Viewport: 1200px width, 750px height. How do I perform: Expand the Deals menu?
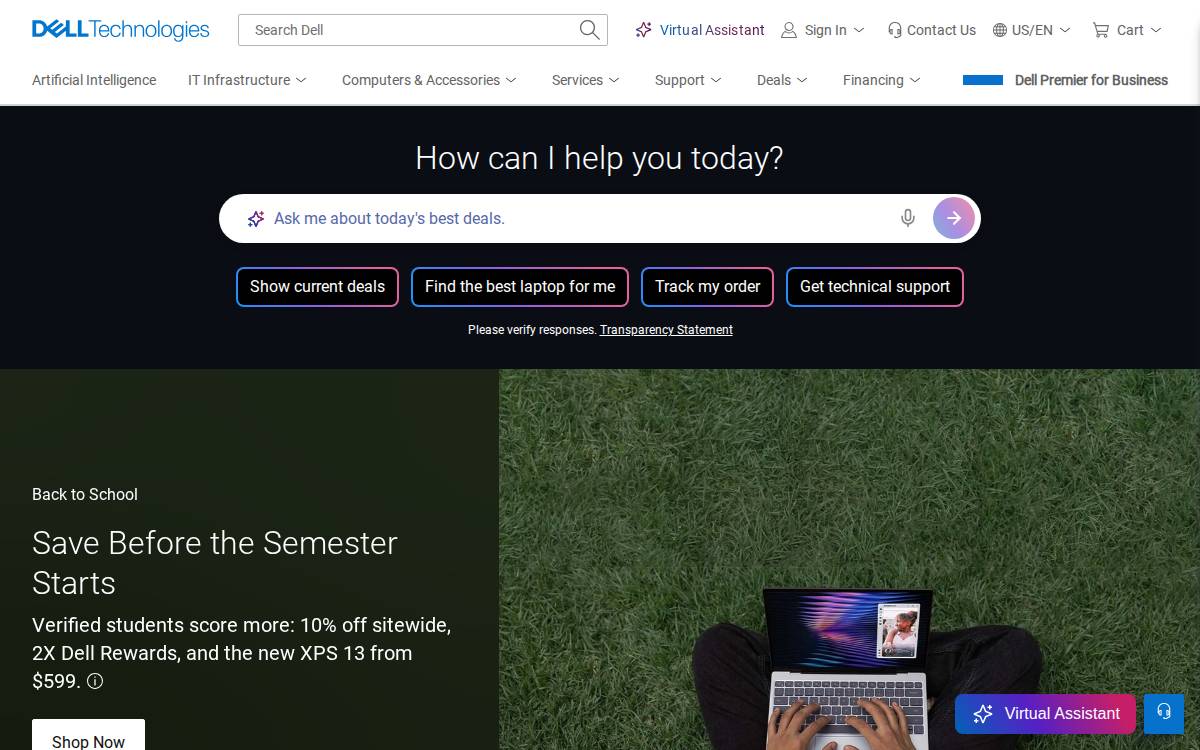(782, 80)
